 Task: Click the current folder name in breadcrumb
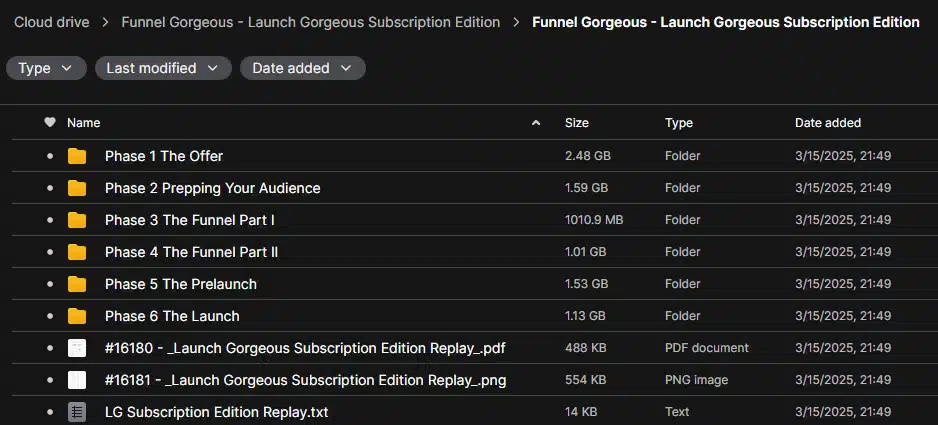[726, 23]
